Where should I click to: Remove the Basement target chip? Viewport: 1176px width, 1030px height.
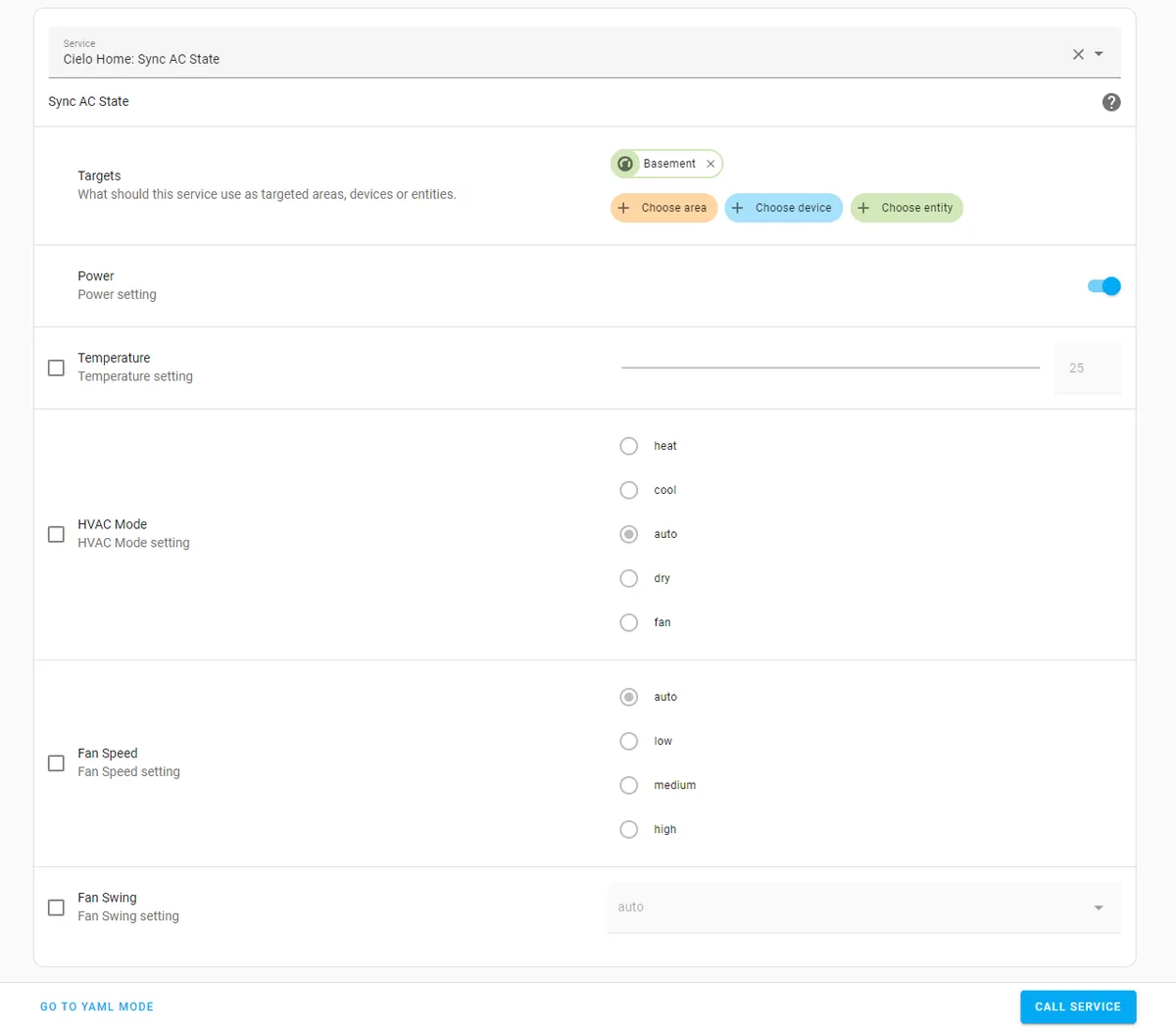click(710, 164)
